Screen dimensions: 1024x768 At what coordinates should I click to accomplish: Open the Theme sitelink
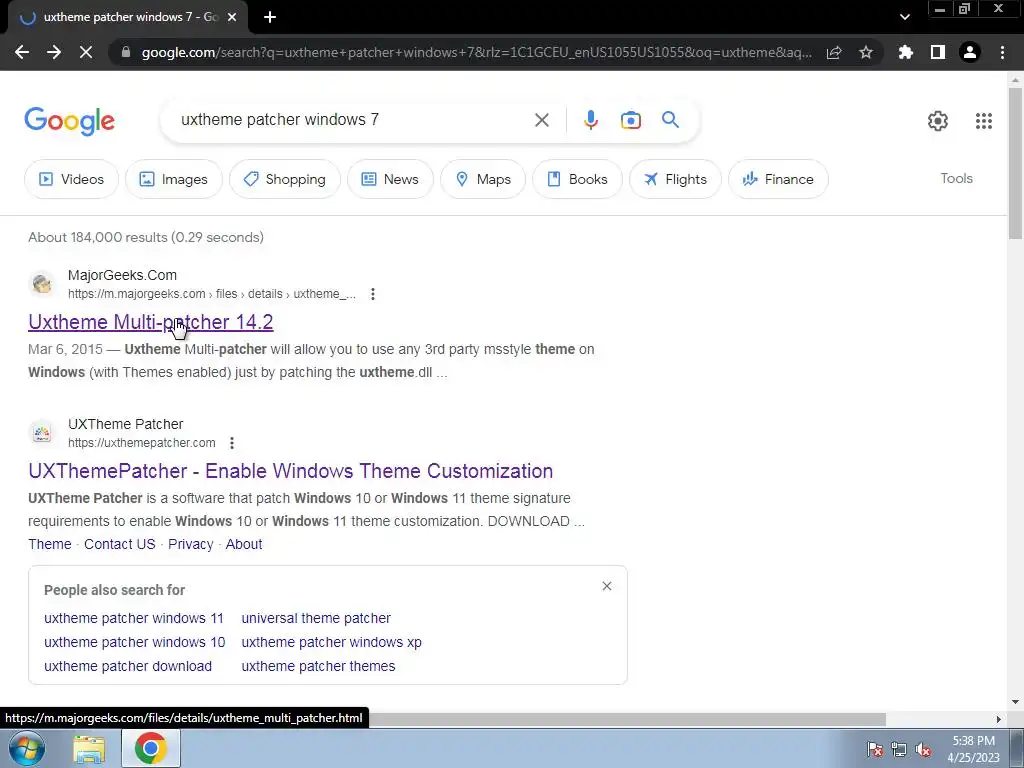[50, 544]
